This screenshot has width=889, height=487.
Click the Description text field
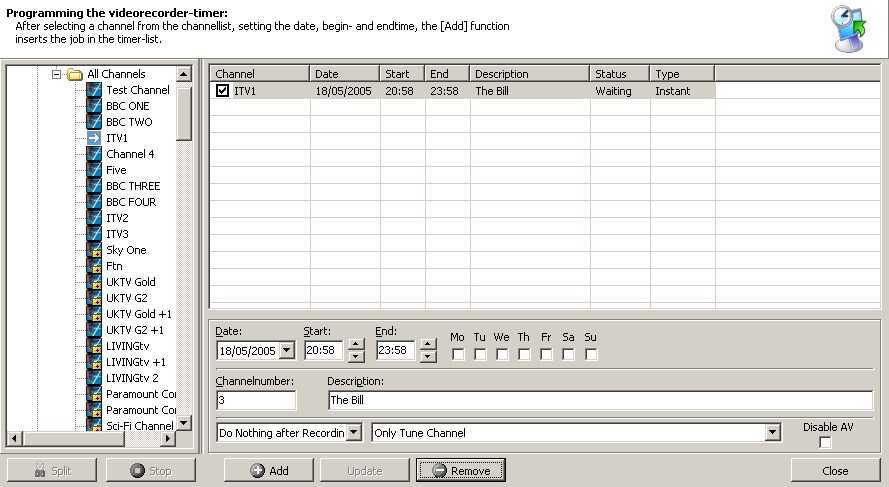click(x=600, y=400)
